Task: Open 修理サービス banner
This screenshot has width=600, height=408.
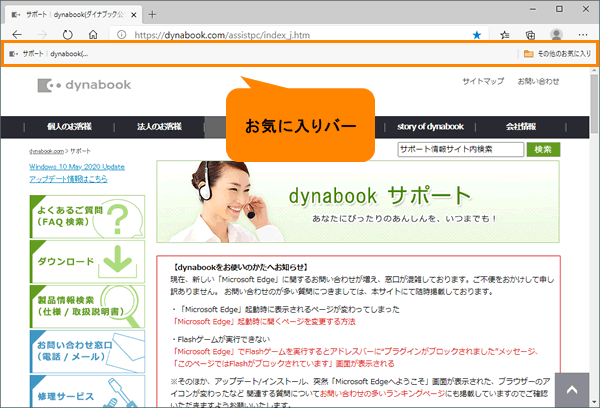Action: point(87,392)
